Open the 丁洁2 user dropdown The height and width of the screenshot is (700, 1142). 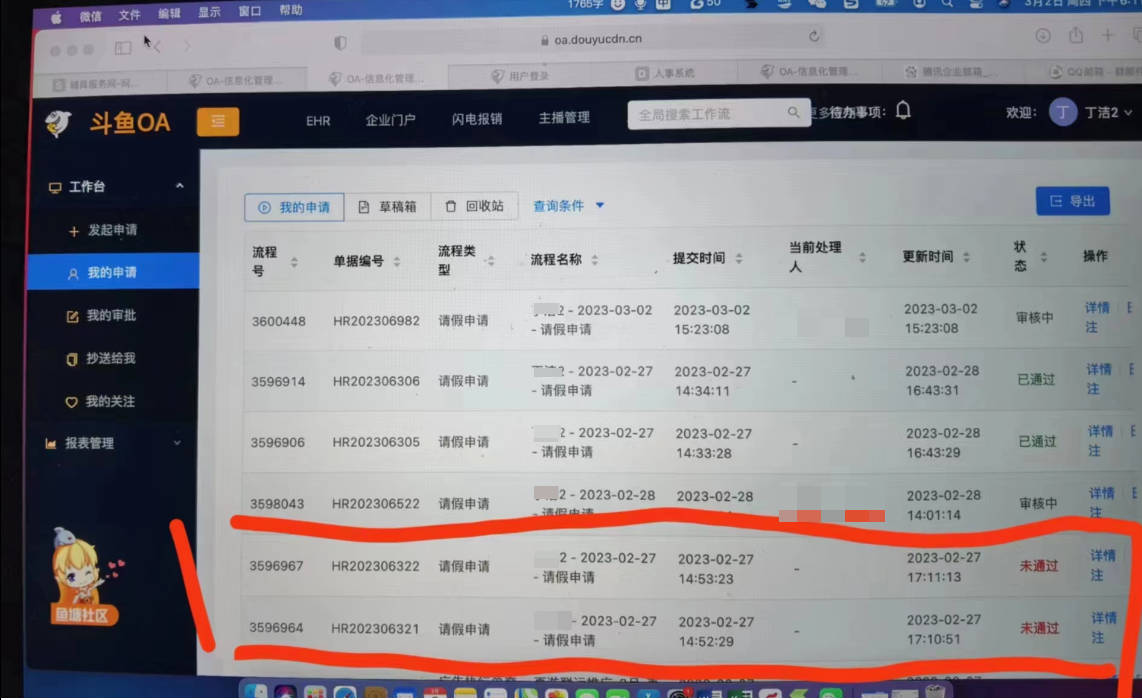(x=1108, y=112)
